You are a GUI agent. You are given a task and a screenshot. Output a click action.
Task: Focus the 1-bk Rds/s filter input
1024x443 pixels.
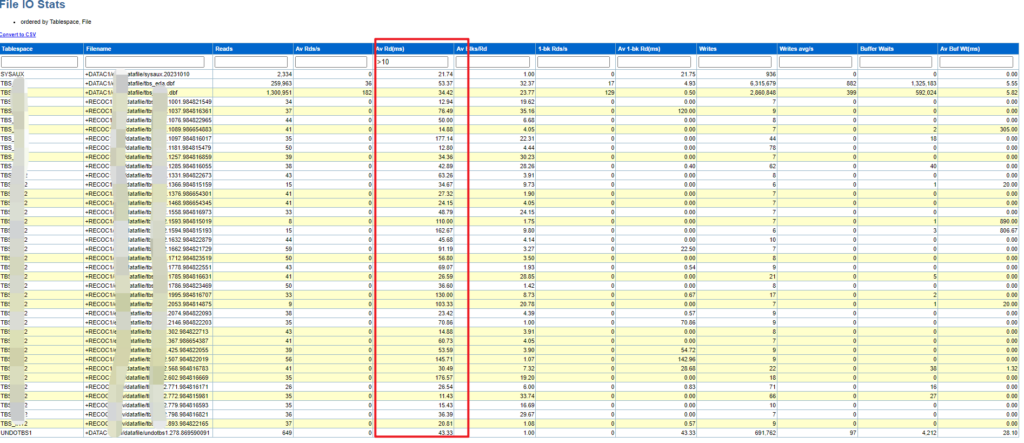pyautogui.click(x=573, y=61)
